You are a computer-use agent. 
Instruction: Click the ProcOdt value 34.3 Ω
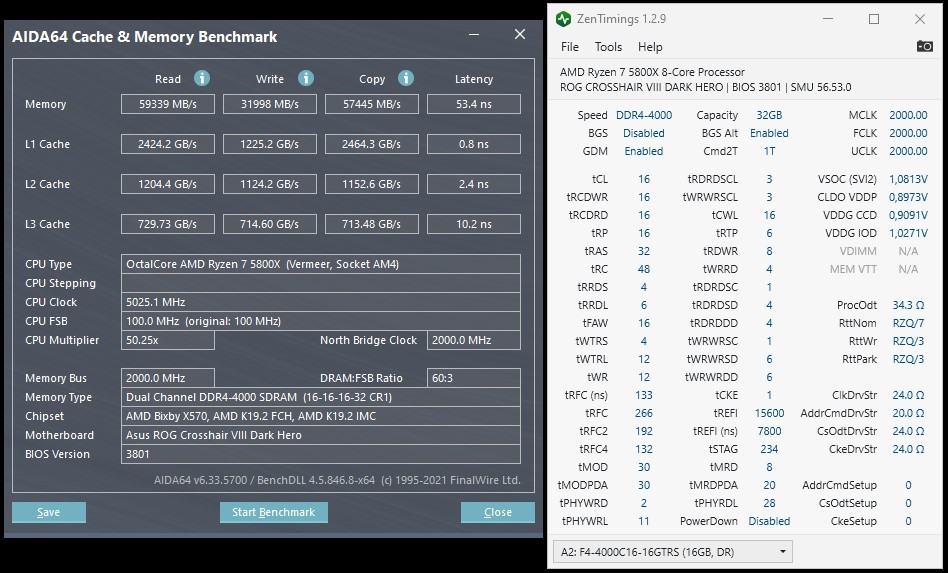pos(908,305)
